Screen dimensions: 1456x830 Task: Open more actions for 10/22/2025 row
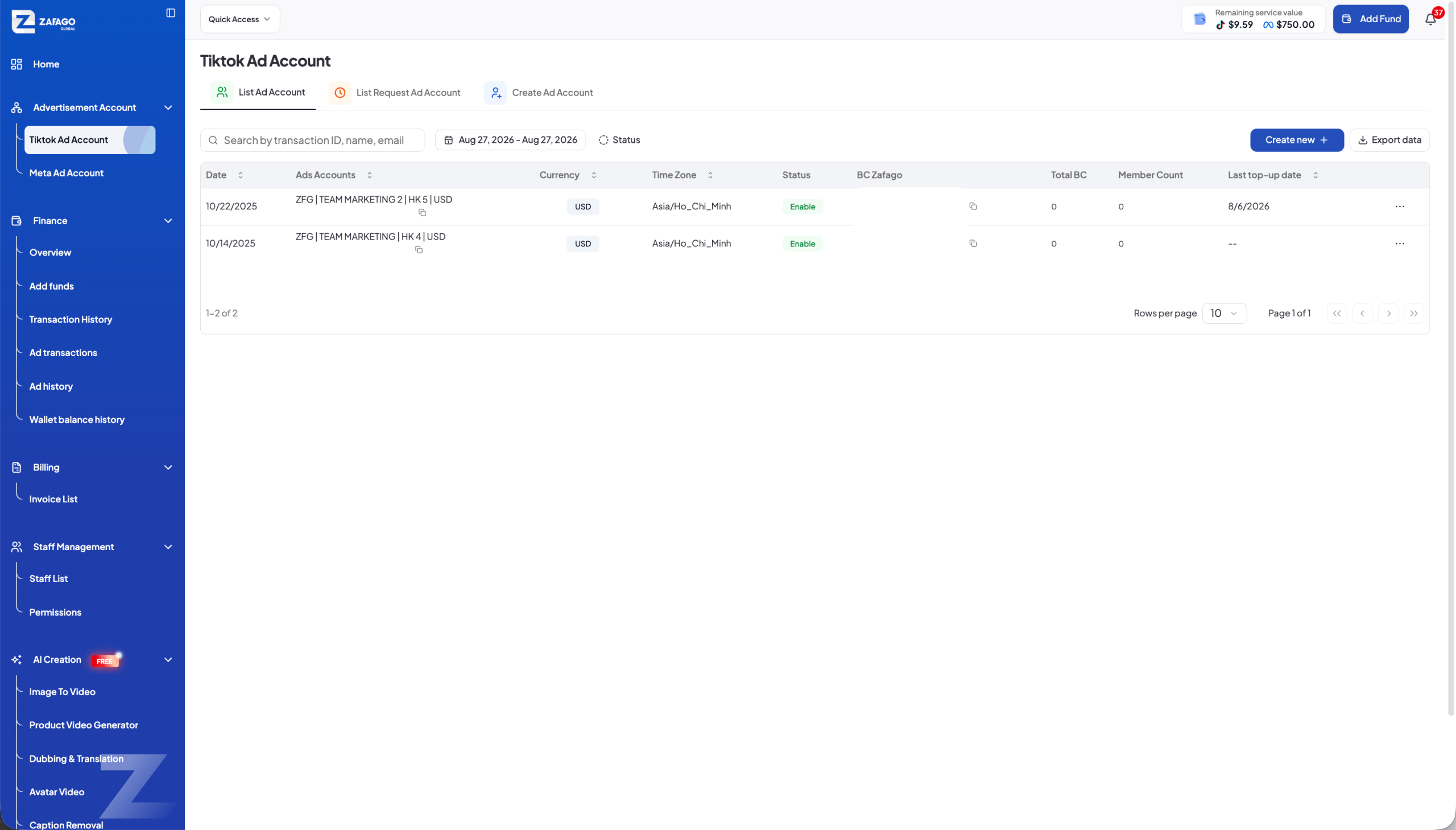pos(1400,207)
